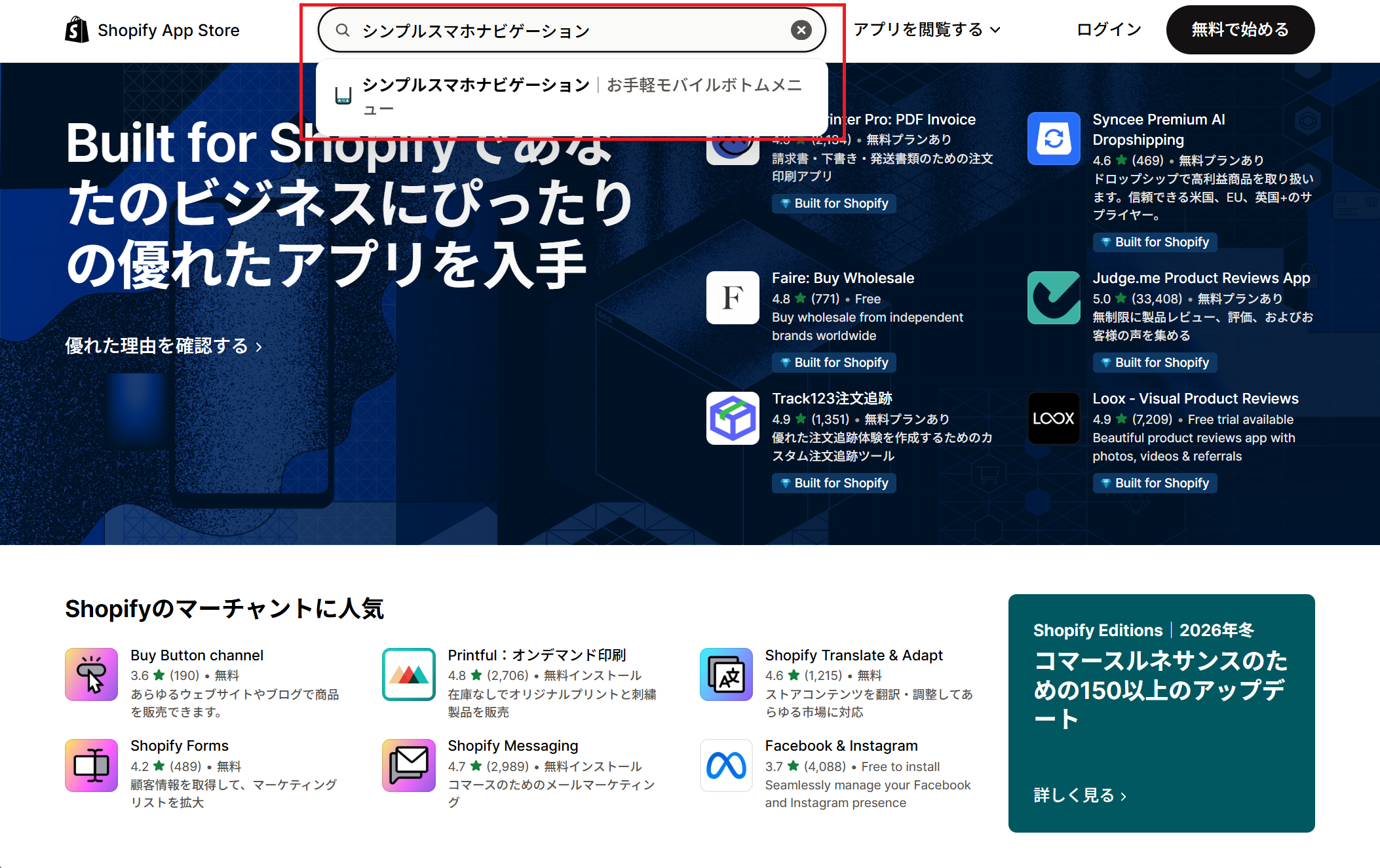Clear the search box using the X button
Screen dimensions: 1380x868
click(x=801, y=29)
